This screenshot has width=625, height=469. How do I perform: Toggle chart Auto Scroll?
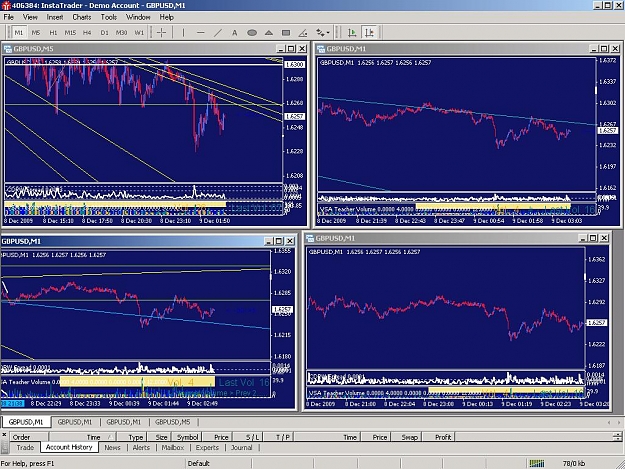(x=352, y=33)
